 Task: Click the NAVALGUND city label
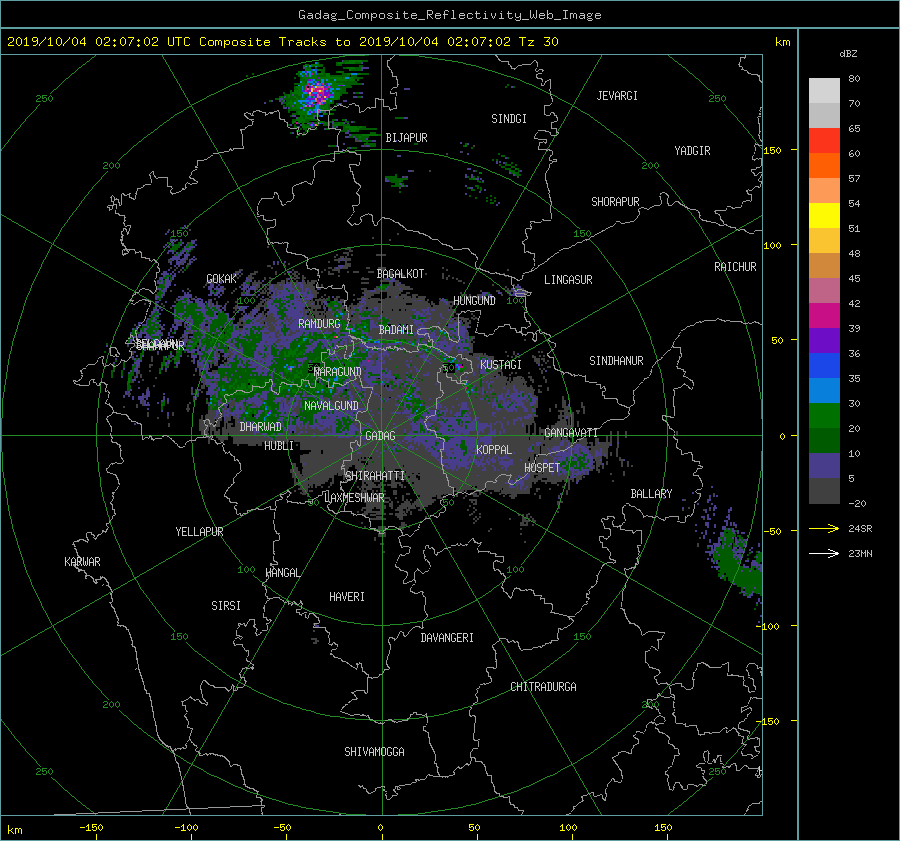(x=331, y=406)
